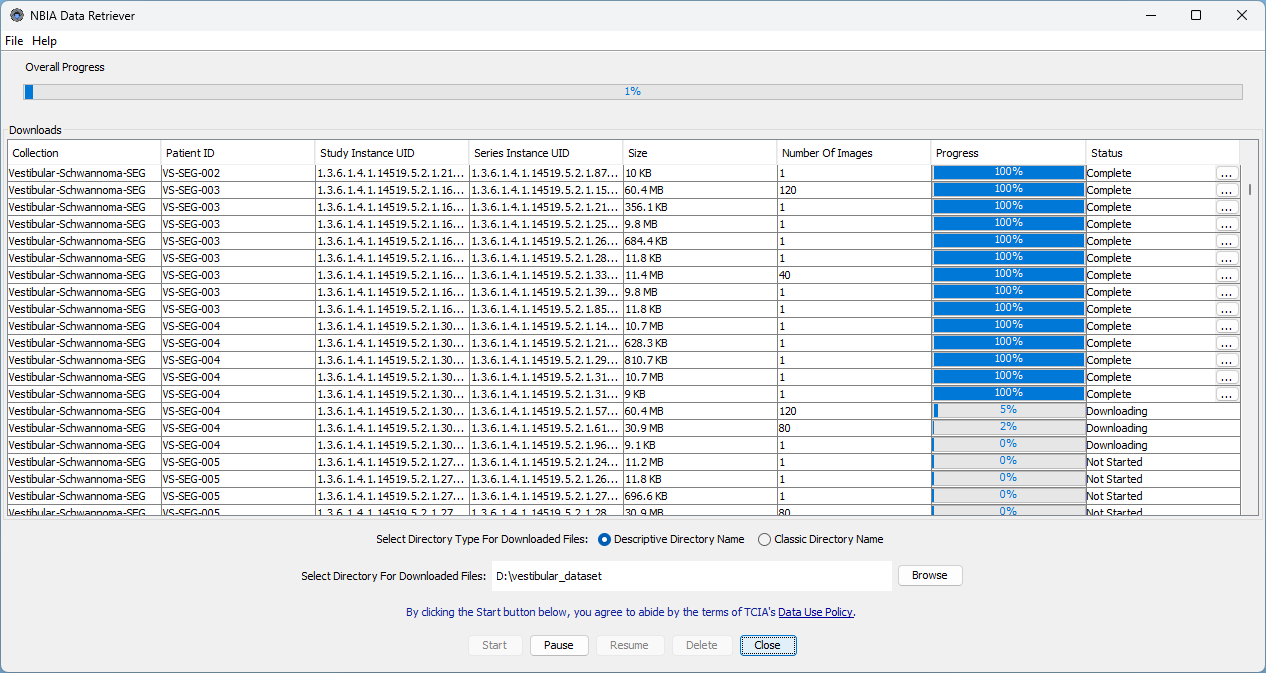Click the 'Select Directory For Downloaded Files:' label
Image resolution: width=1266 pixels, height=673 pixels.
coord(394,576)
